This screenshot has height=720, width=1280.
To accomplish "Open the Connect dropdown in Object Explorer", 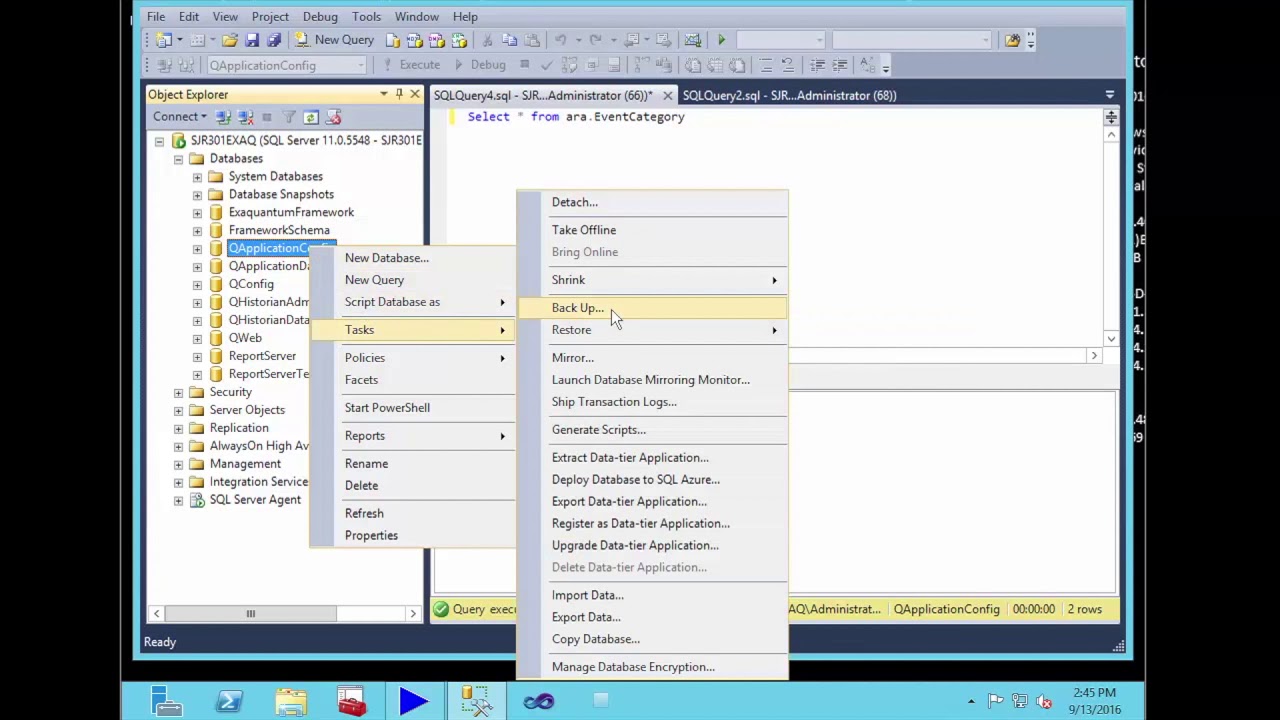I will [180, 117].
